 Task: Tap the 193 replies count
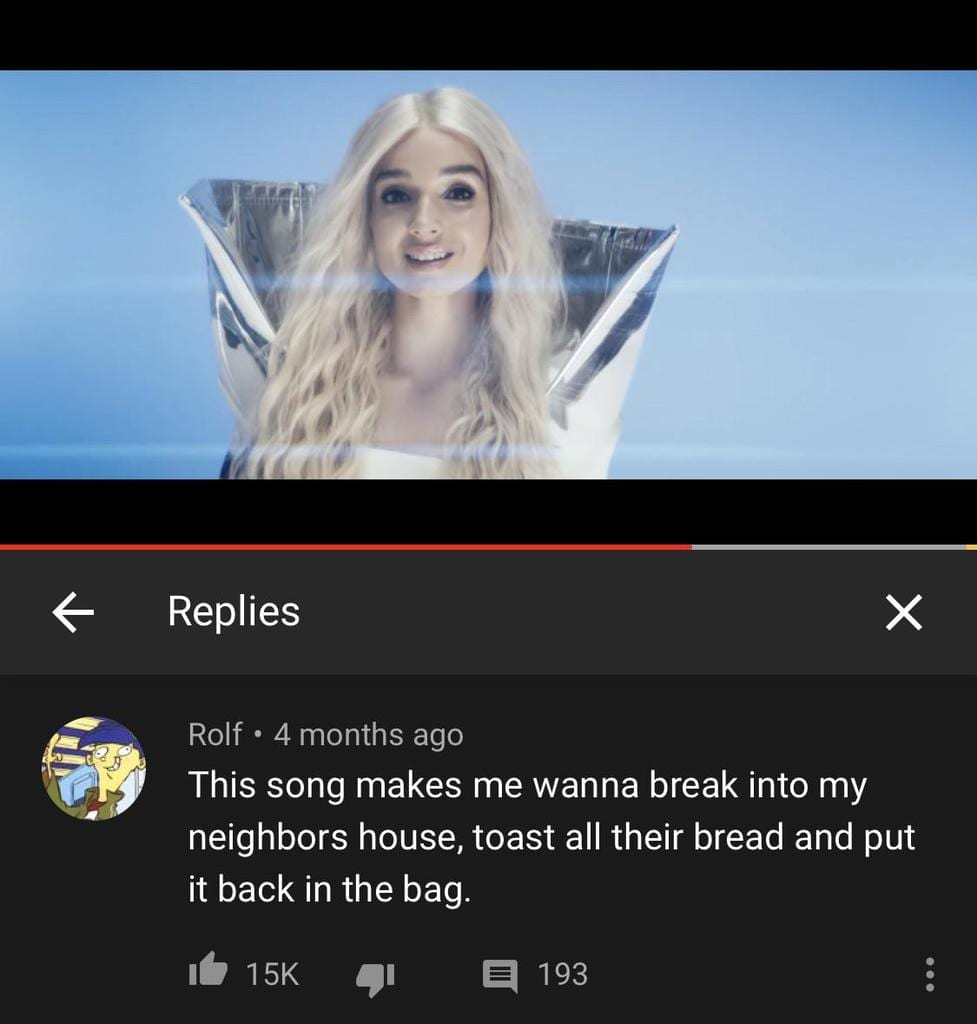(562, 974)
